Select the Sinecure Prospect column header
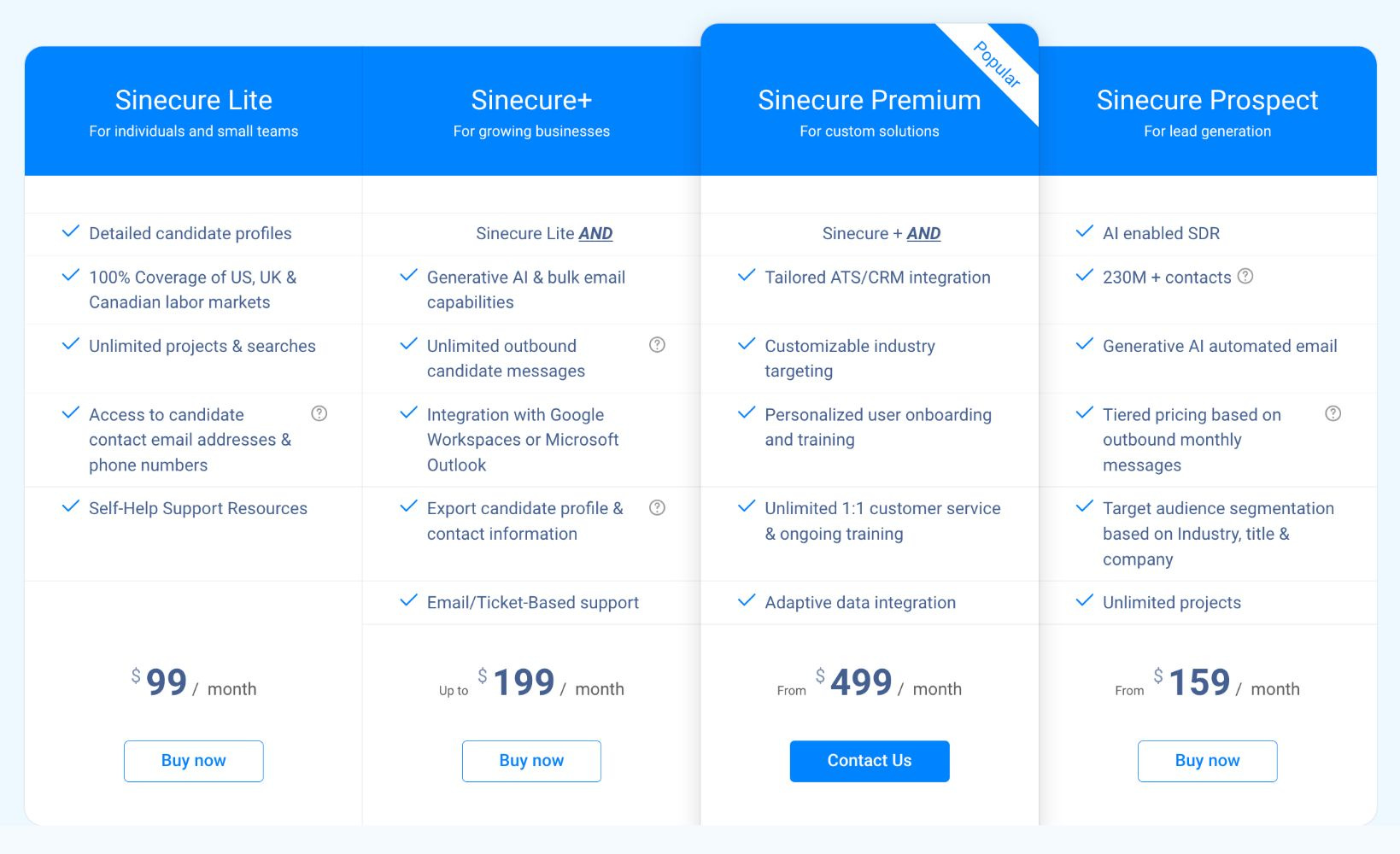Image resolution: width=1400 pixels, height=854 pixels. [1207, 100]
